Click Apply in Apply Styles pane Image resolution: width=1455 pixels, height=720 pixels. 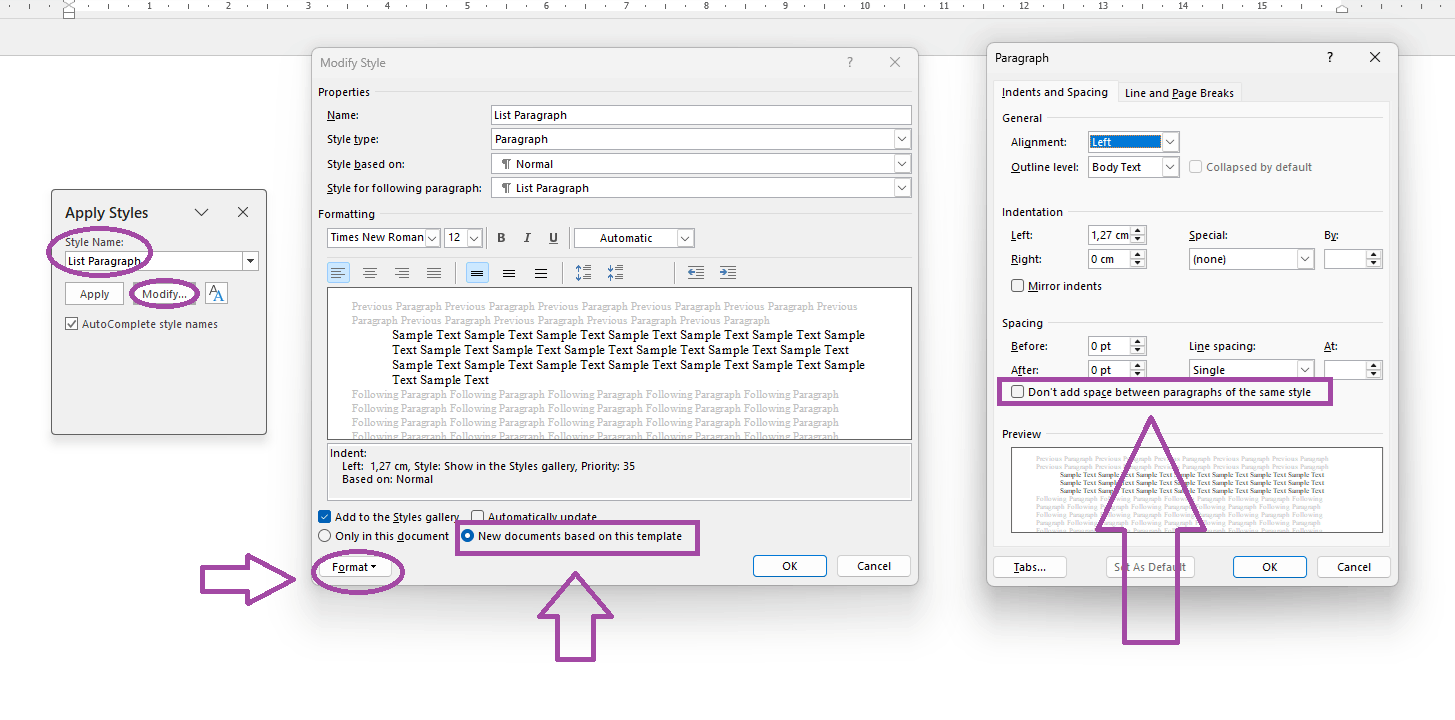point(94,294)
